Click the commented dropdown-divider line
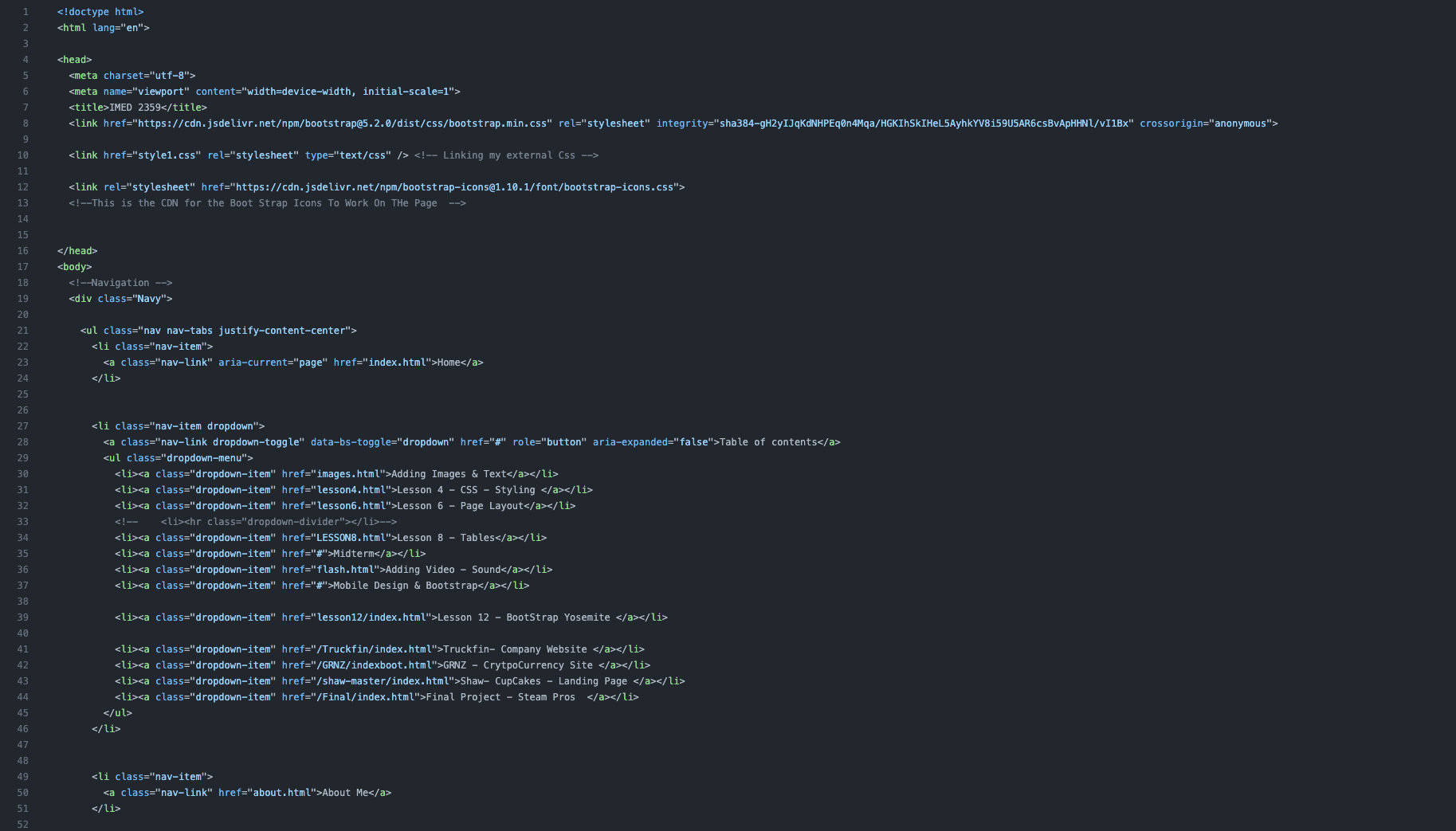Viewport: 1456px width, 831px height. [x=256, y=522]
